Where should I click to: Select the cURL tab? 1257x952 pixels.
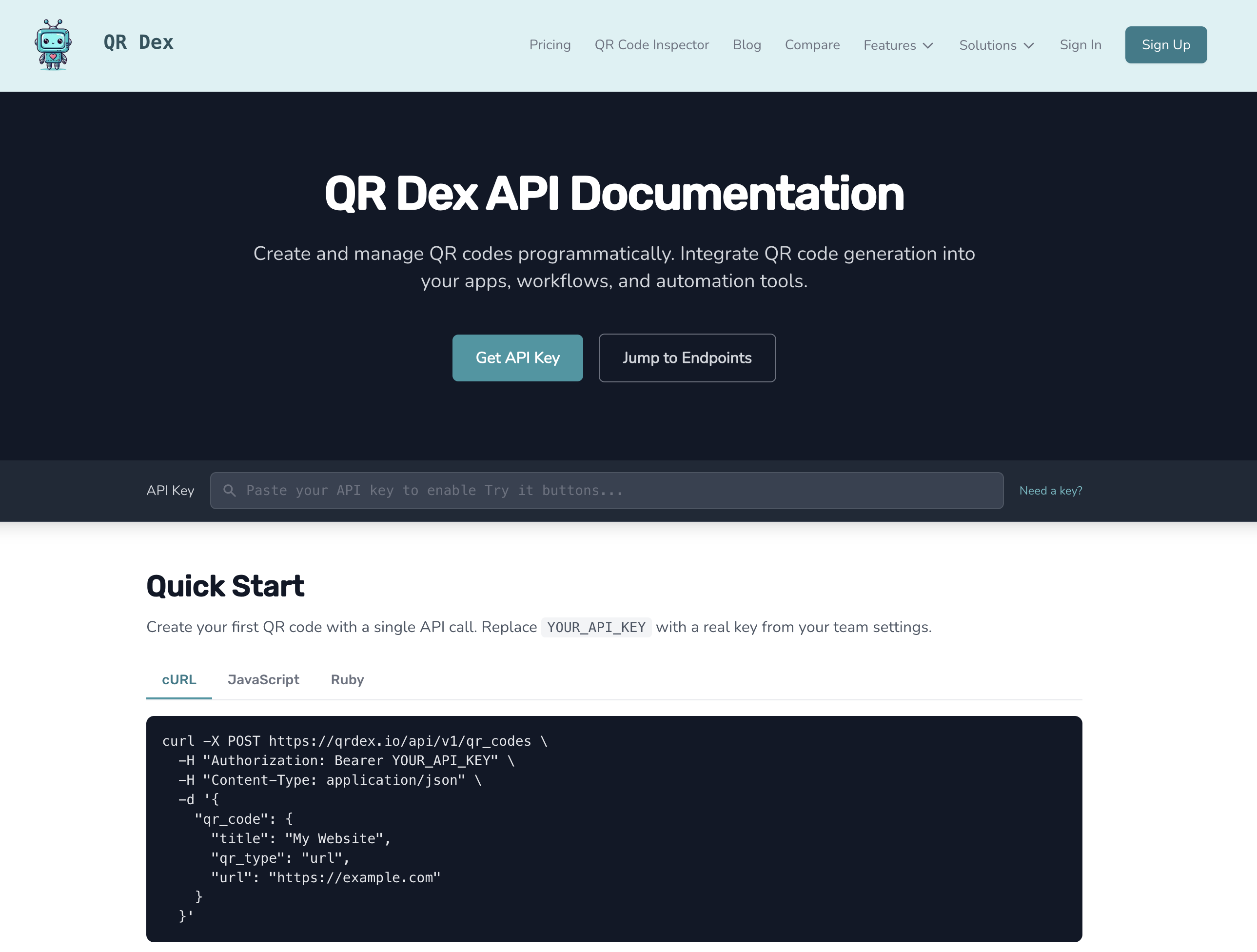pyautogui.click(x=179, y=680)
